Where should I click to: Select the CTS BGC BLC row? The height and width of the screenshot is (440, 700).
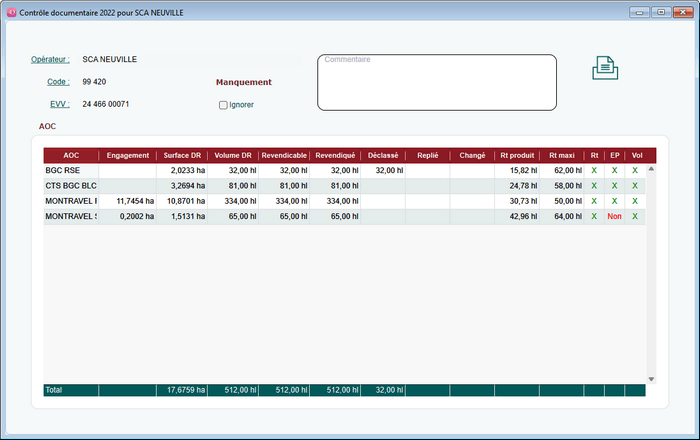(x=71, y=186)
